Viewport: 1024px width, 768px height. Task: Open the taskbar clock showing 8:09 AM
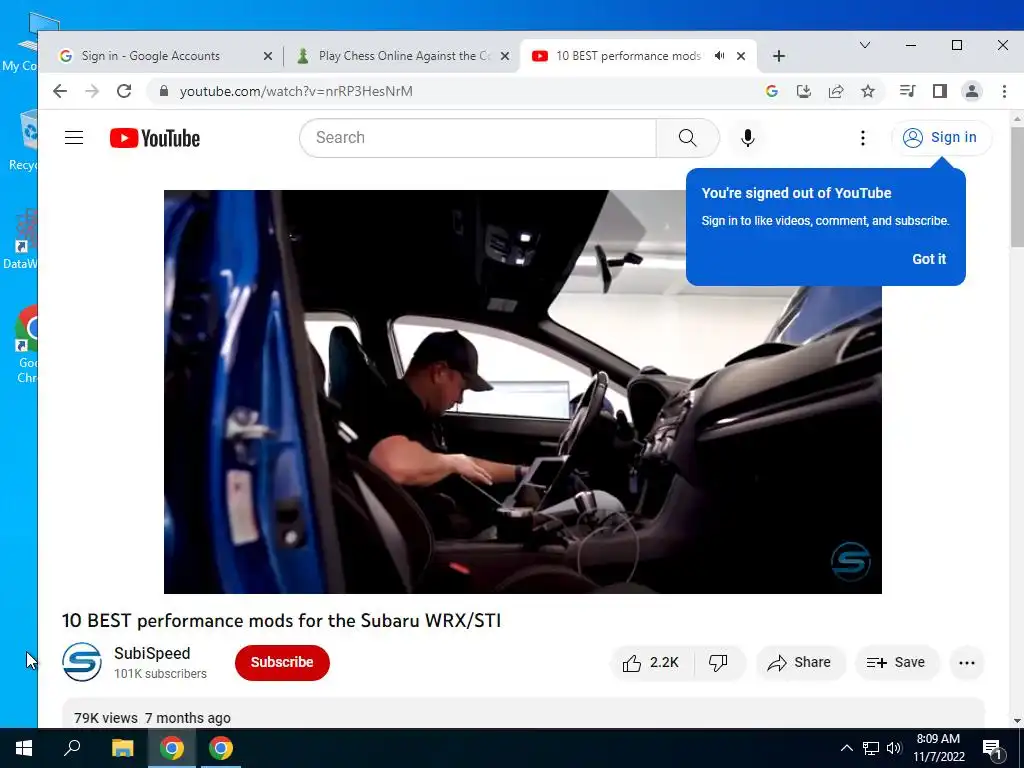tap(938, 748)
